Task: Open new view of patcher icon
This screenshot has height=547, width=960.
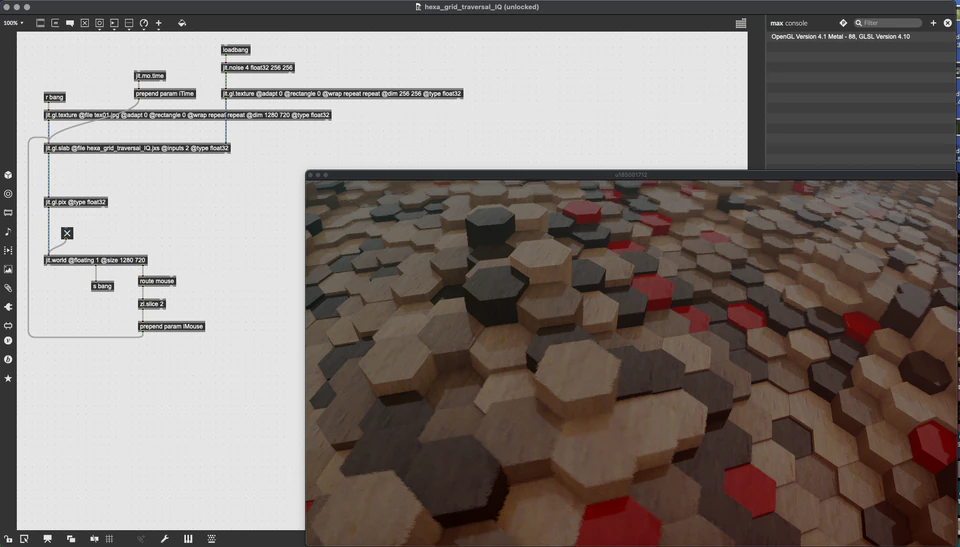Action: (24, 539)
